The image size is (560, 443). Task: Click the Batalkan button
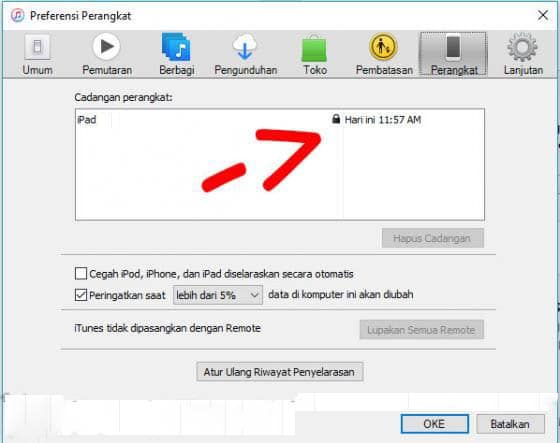(x=510, y=424)
